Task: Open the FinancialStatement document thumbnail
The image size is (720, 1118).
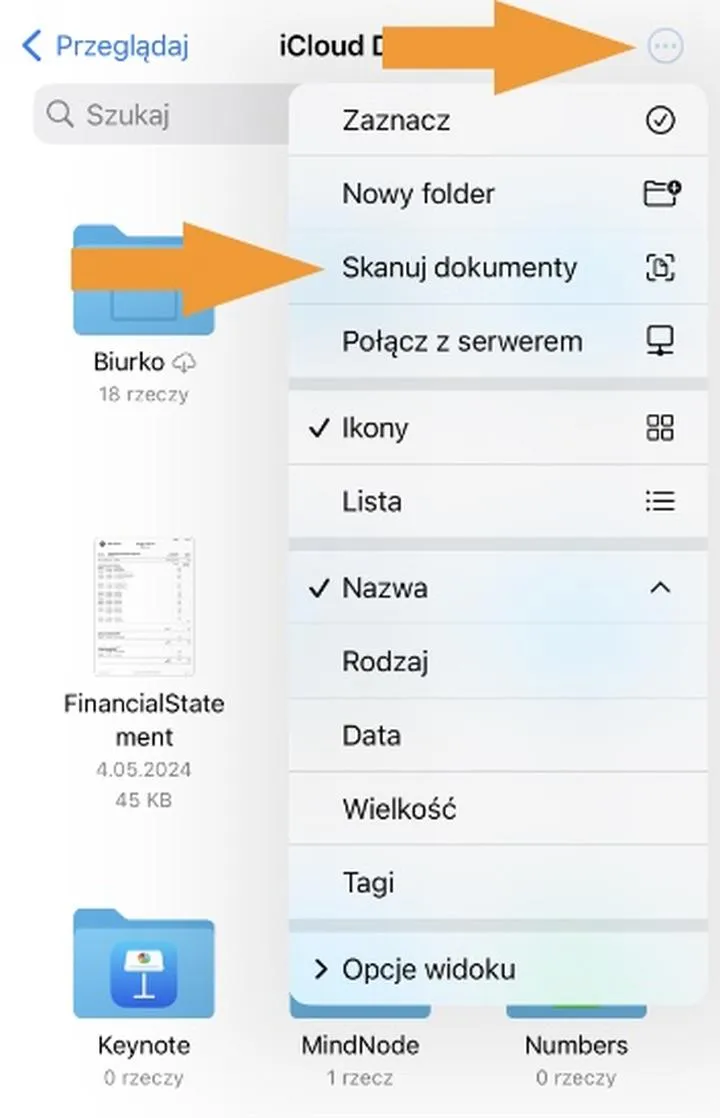Action: point(144,605)
